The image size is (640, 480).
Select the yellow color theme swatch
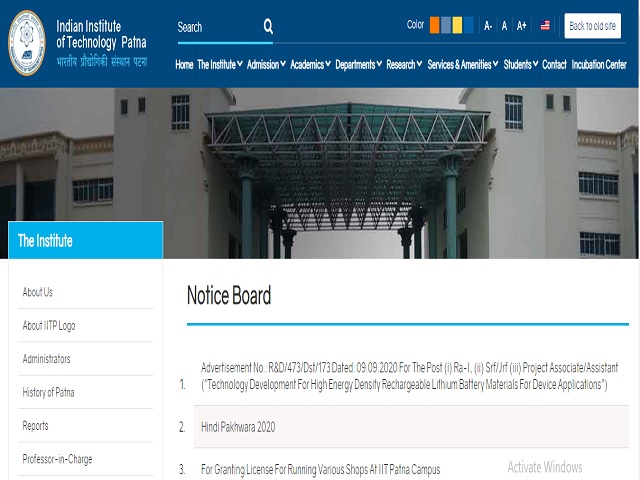(x=458, y=26)
